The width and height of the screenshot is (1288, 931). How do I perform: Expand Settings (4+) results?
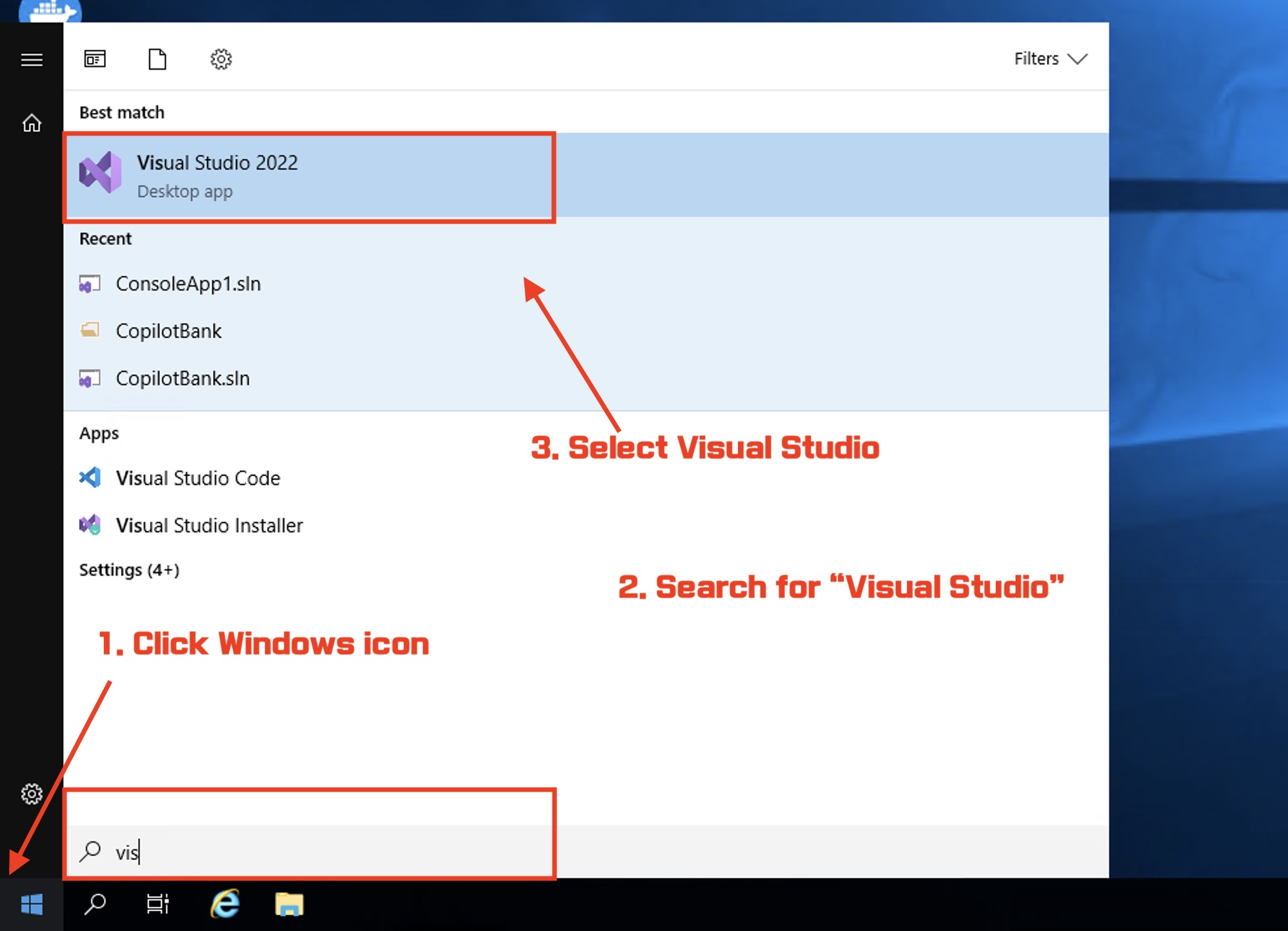point(129,570)
